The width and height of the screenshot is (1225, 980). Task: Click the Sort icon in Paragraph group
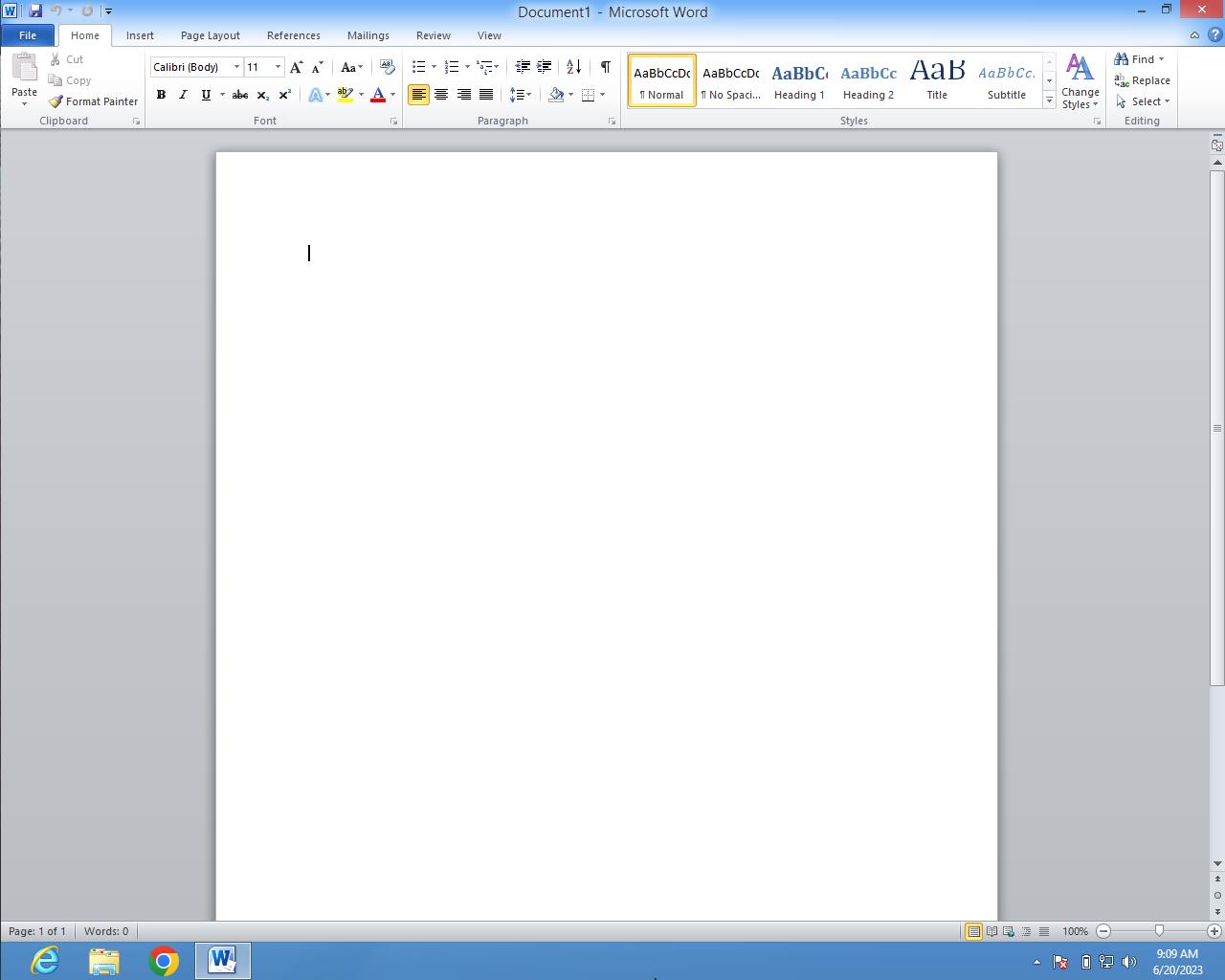(x=573, y=67)
